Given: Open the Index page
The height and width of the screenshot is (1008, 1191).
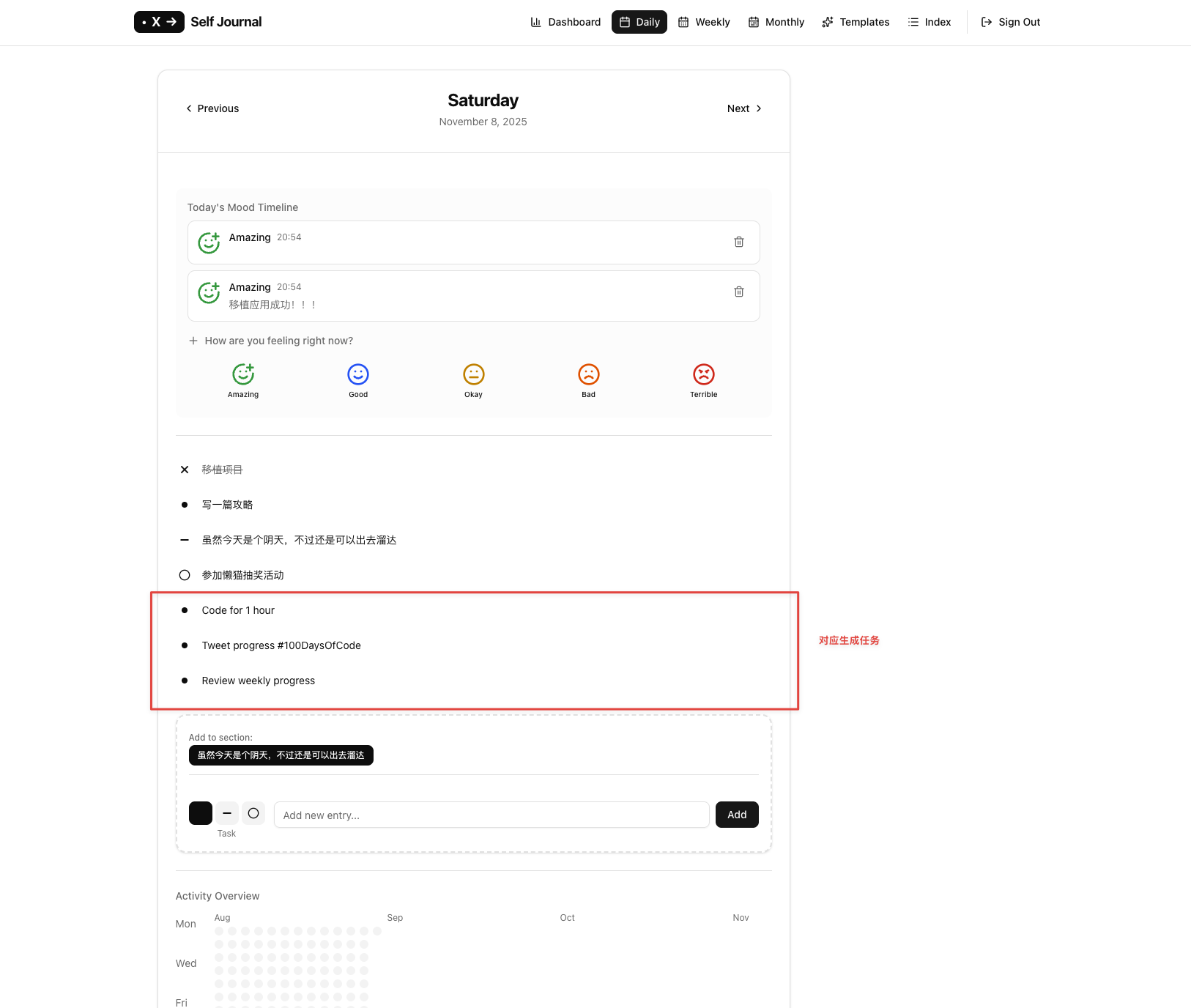Looking at the screenshot, I should click(930, 22).
